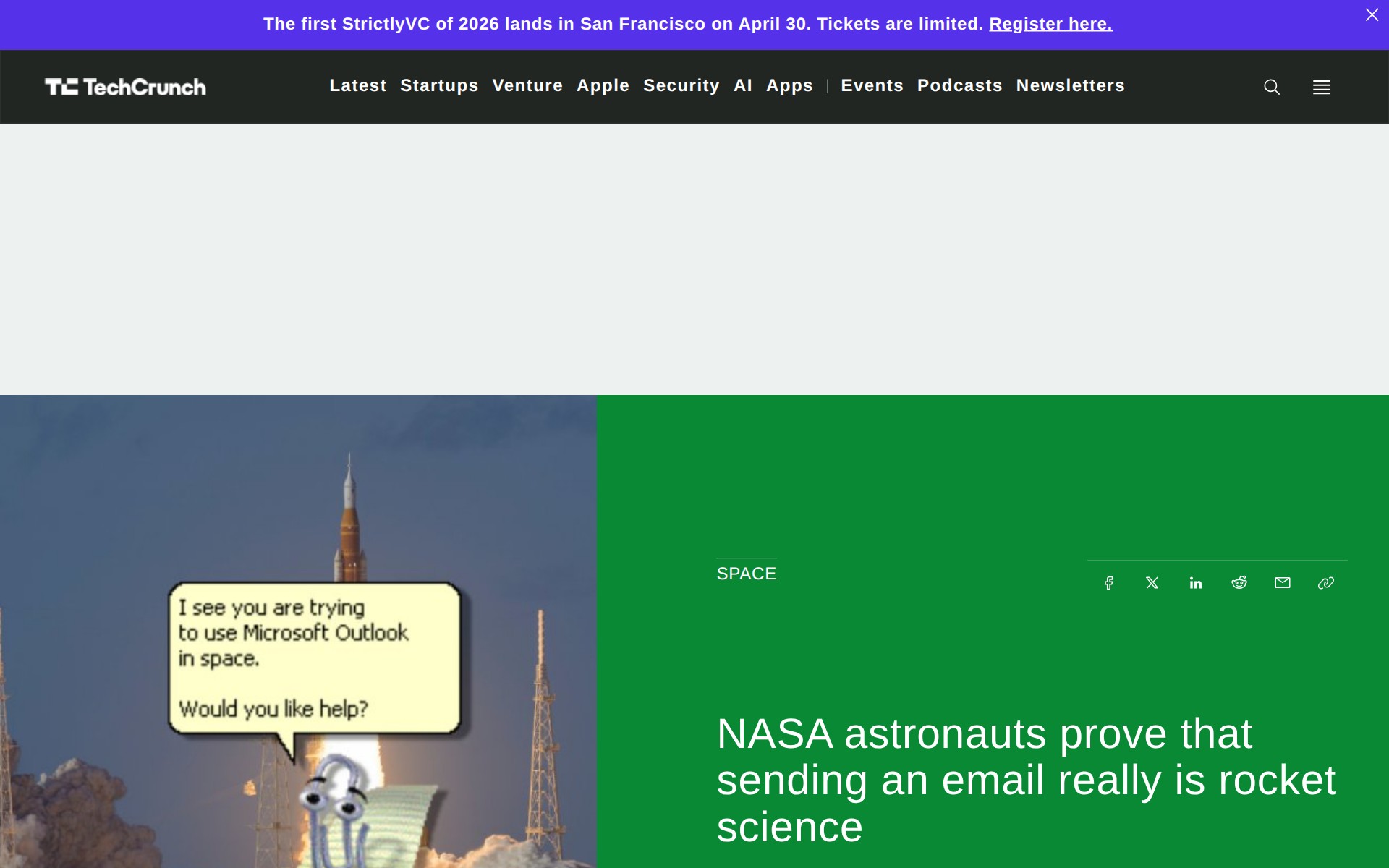1389x868 pixels.
Task: Go to the TechCrunch logo homepage
Action: point(125,87)
